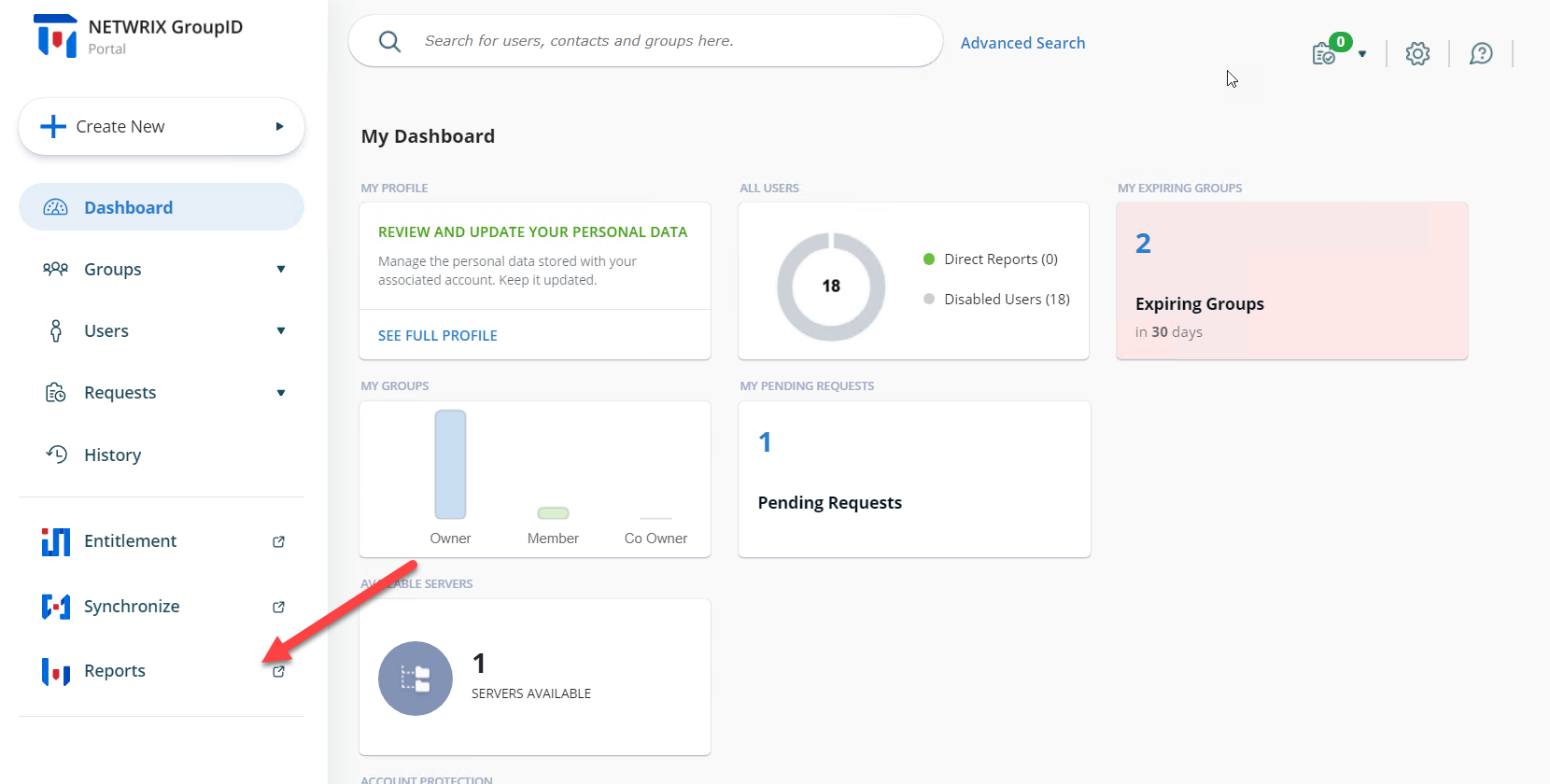Click the Member bar in My Groups chart
1550x784 pixels.
pyautogui.click(x=553, y=512)
